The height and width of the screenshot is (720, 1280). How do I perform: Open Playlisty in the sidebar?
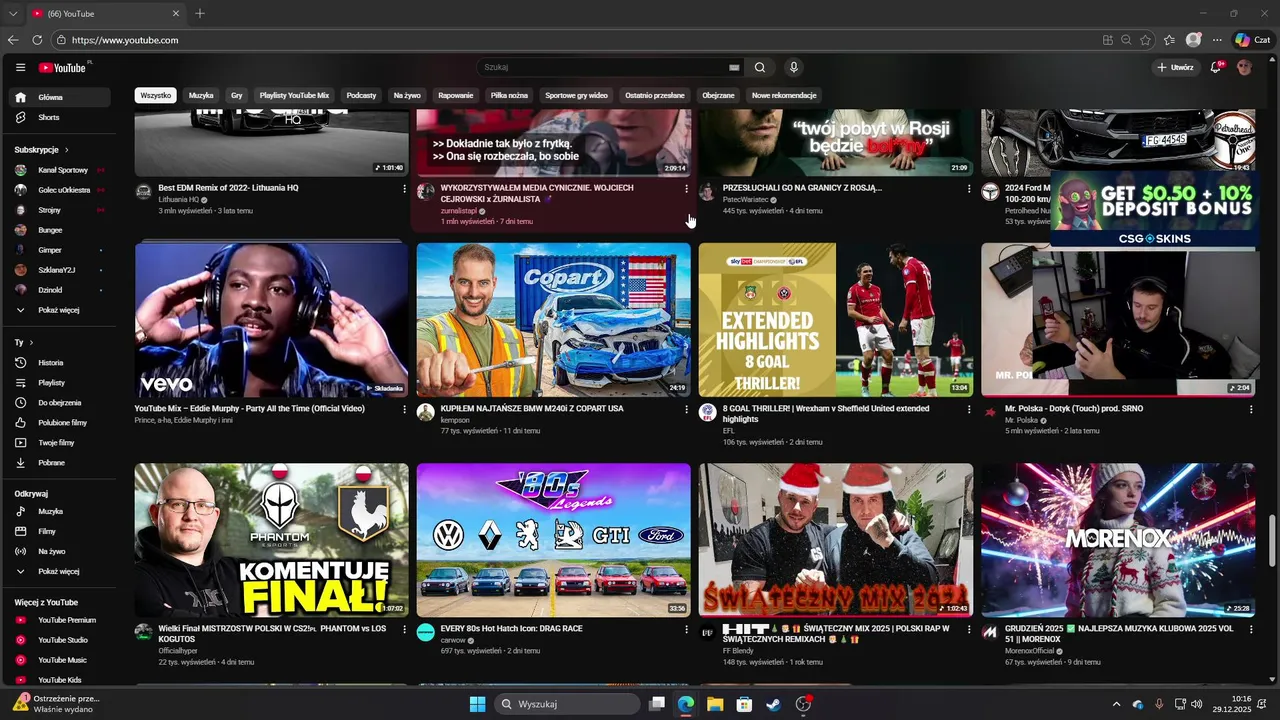point(62,382)
